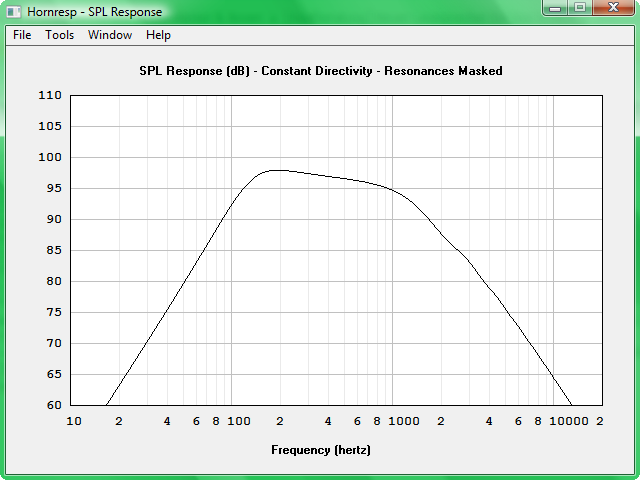The width and height of the screenshot is (640, 480).
Task: Click the 90 dB axis label
Action: click(x=54, y=219)
